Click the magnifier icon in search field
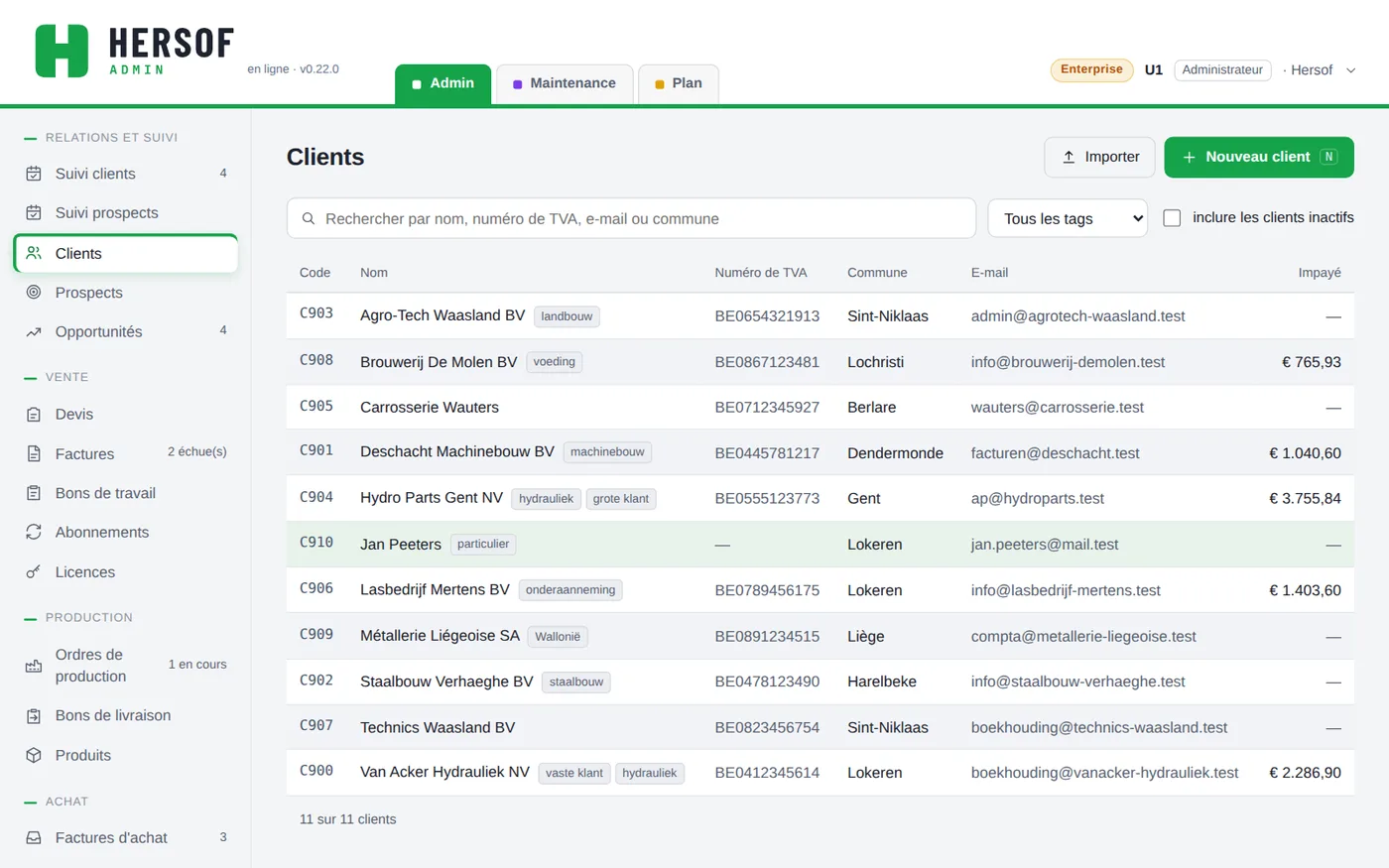 click(309, 218)
